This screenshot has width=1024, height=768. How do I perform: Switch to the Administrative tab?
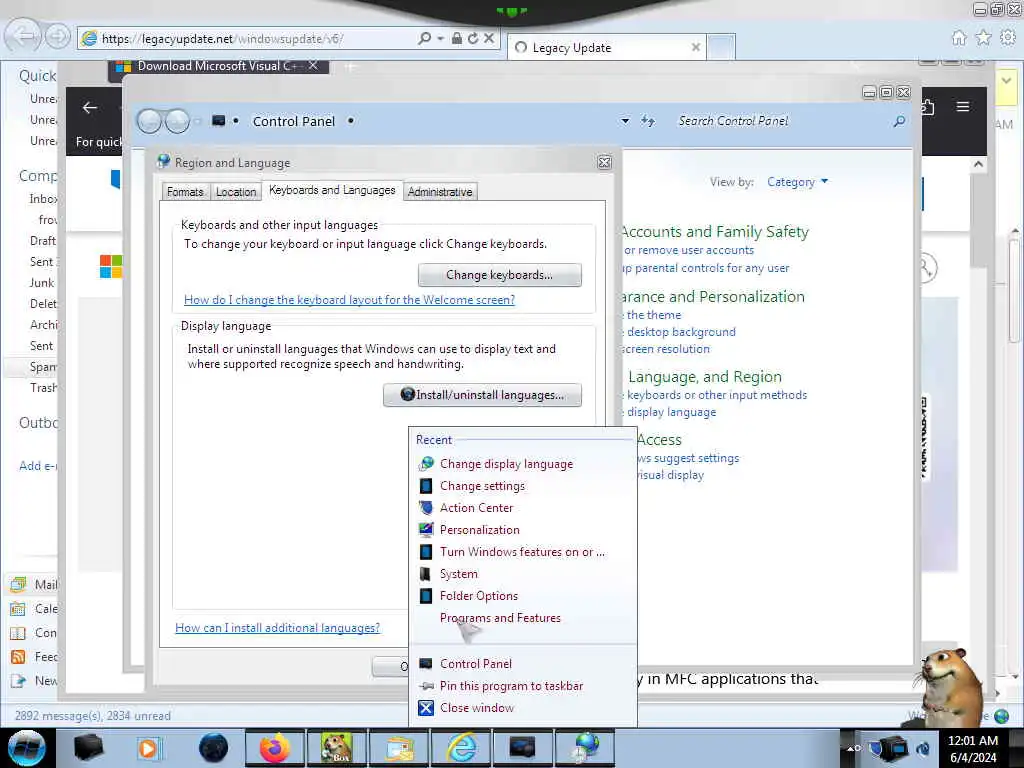click(x=440, y=191)
